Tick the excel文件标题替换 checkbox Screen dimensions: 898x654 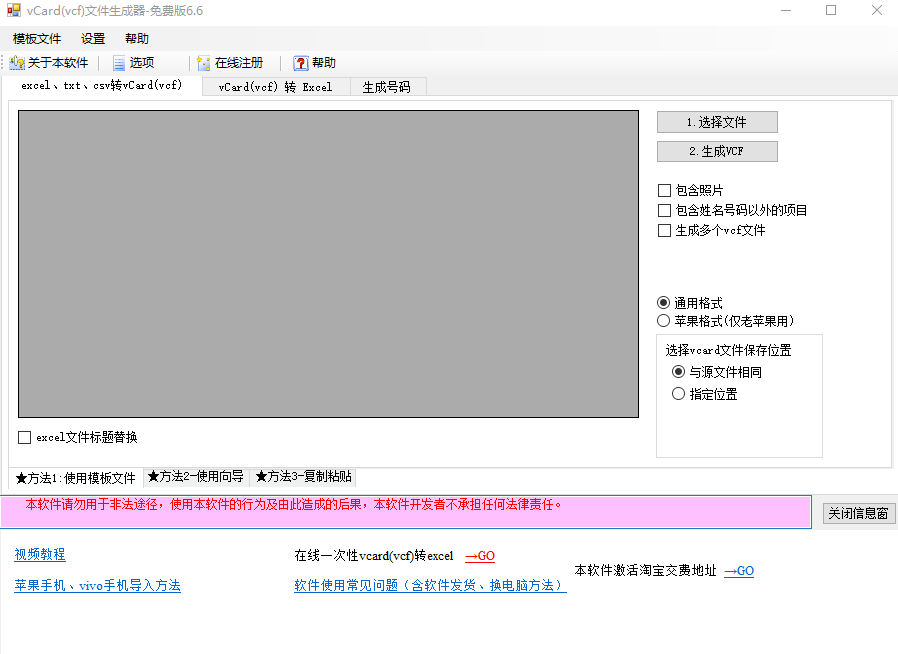click(x=25, y=437)
